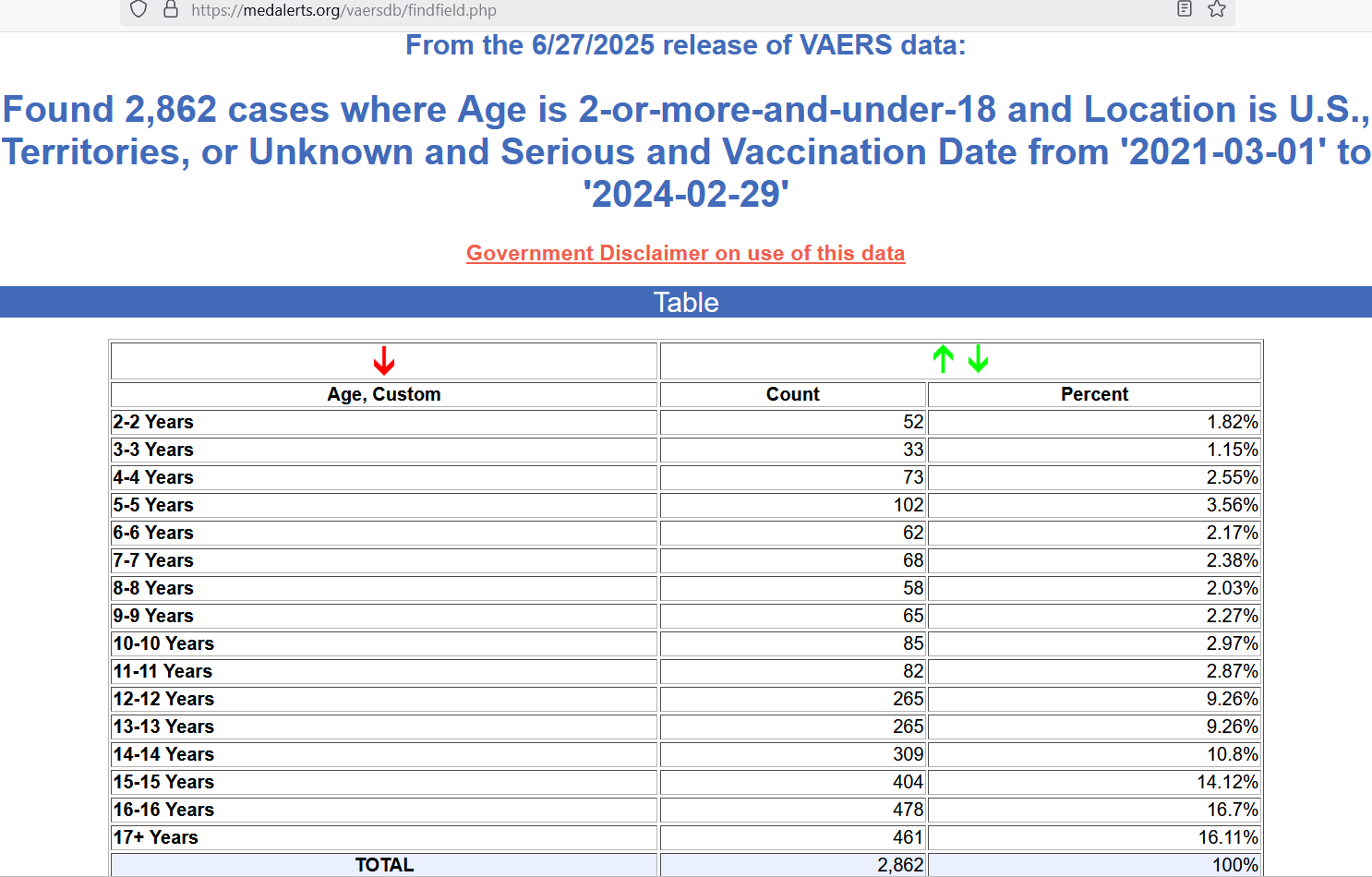Click percent 2.55% for 4-4 Years
The image size is (1372, 877).
1233,477
